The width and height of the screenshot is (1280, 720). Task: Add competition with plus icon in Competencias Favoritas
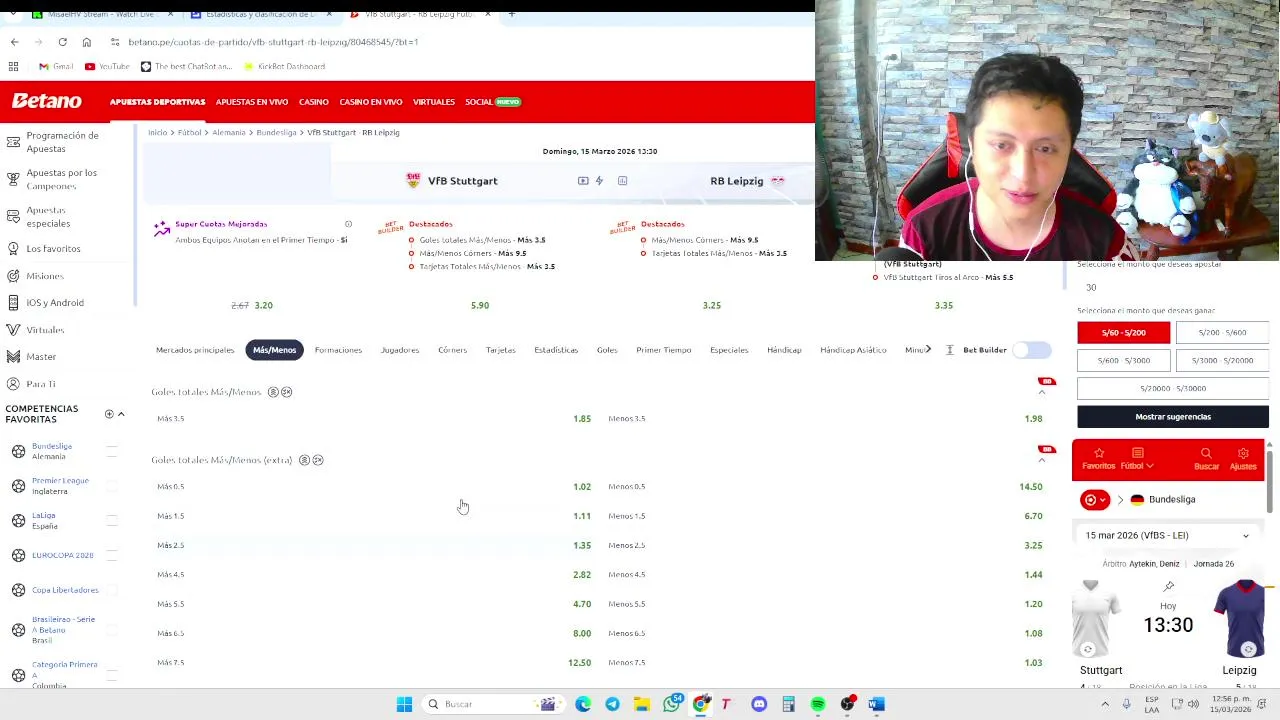click(x=109, y=414)
